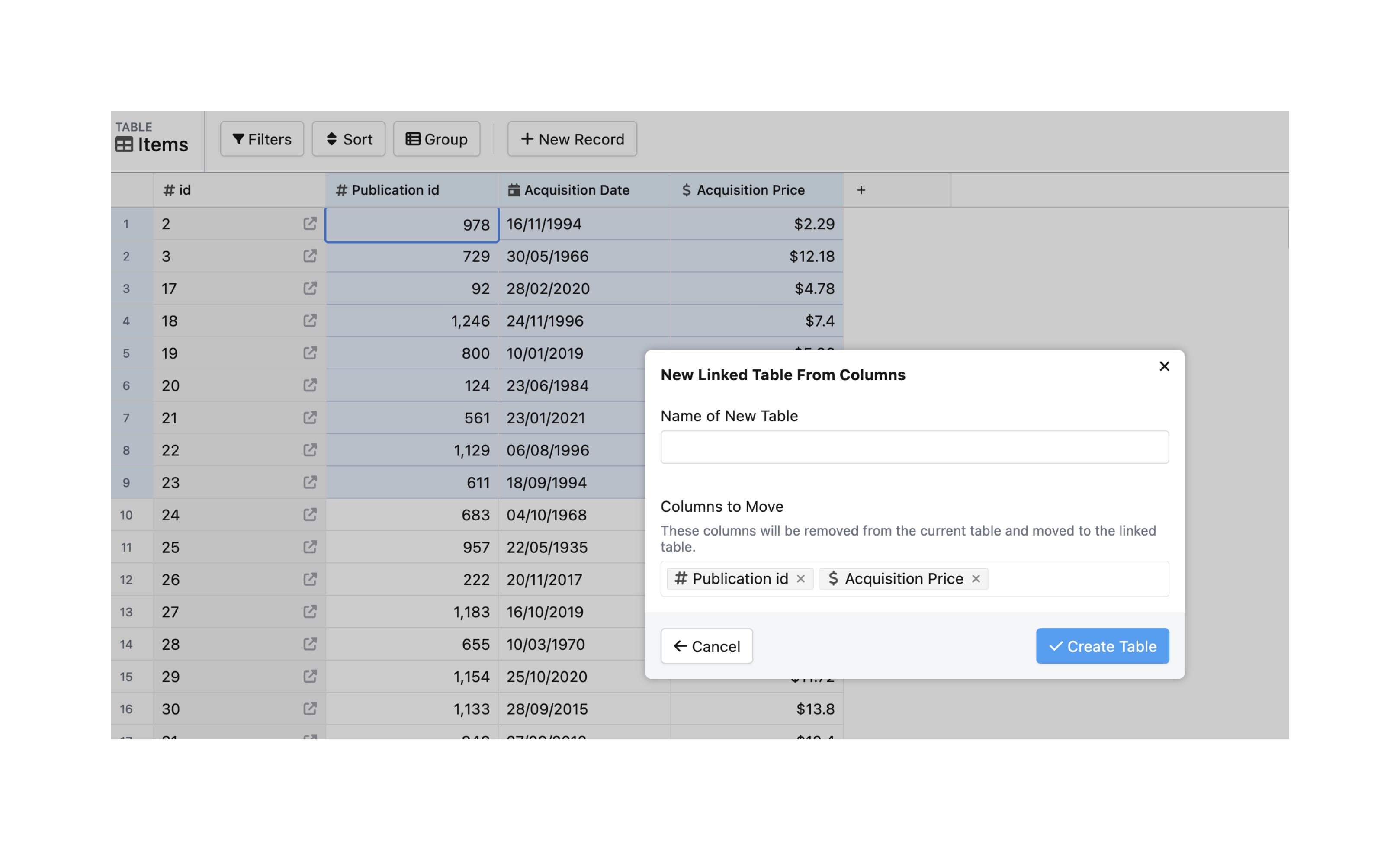This screenshot has width=1400, height=850.
Task: Remove Publication id from columns to move
Action: [800, 579]
